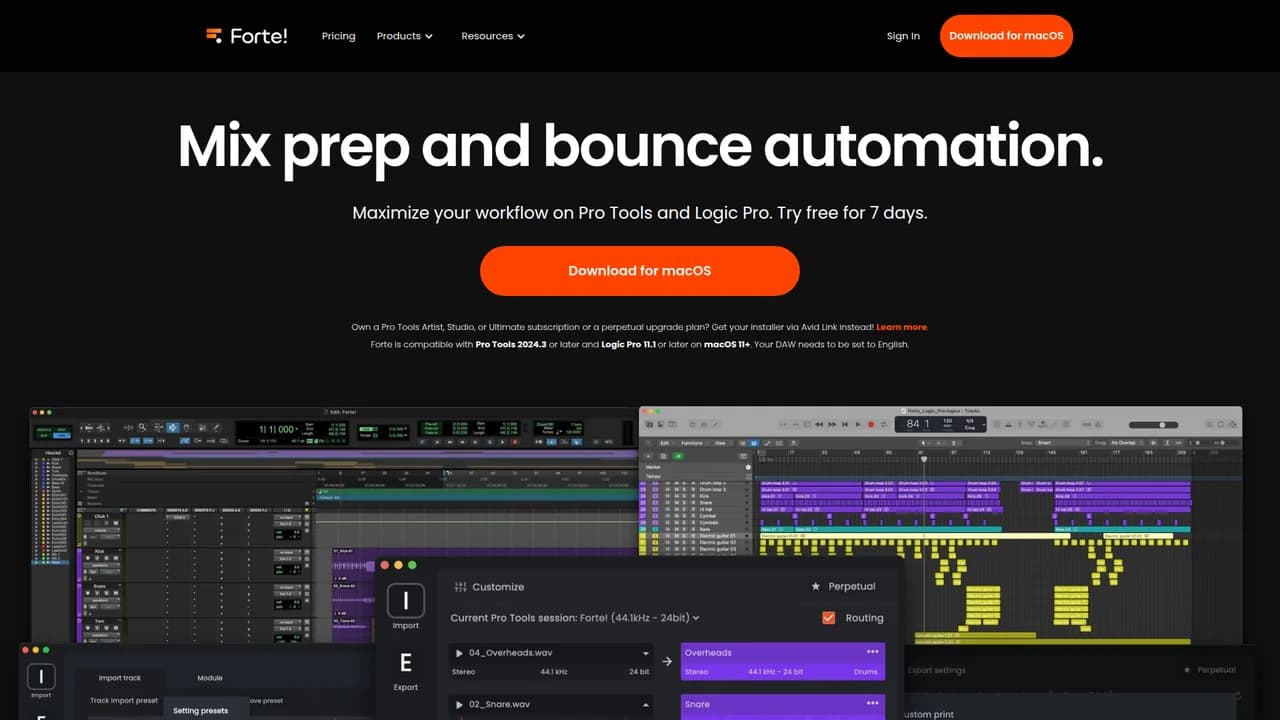This screenshot has width=1280, height=720.
Task: Click header Download for macOS button
Action: (1006, 36)
